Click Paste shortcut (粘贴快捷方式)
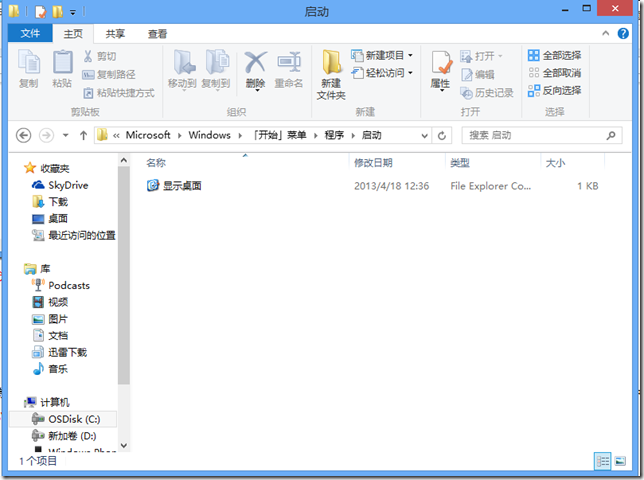This screenshot has width=644, height=480. coord(119,93)
